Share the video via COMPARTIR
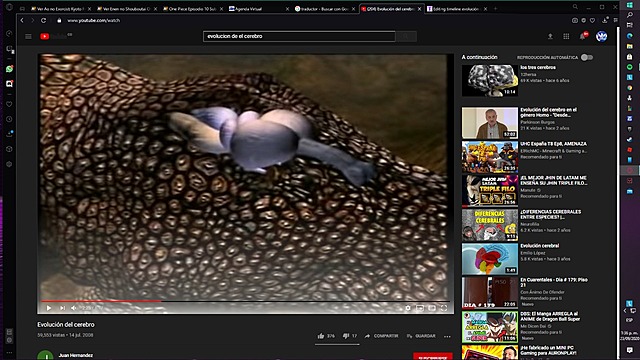Image resolution: width=640 pixels, height=360 pixels. (x=381, y=336)
